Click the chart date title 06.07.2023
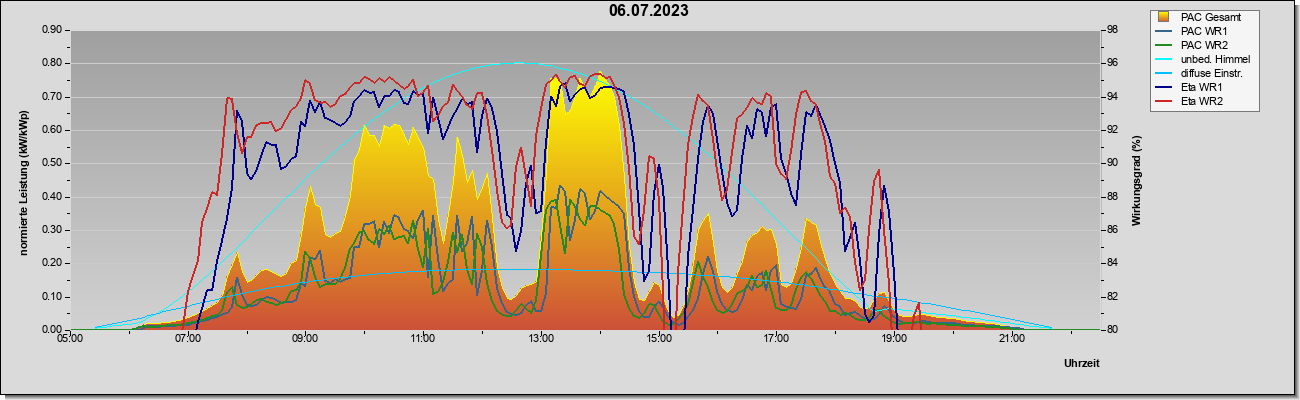The width and height of the screenshot is (1300, 400). (x=649, y=11)
